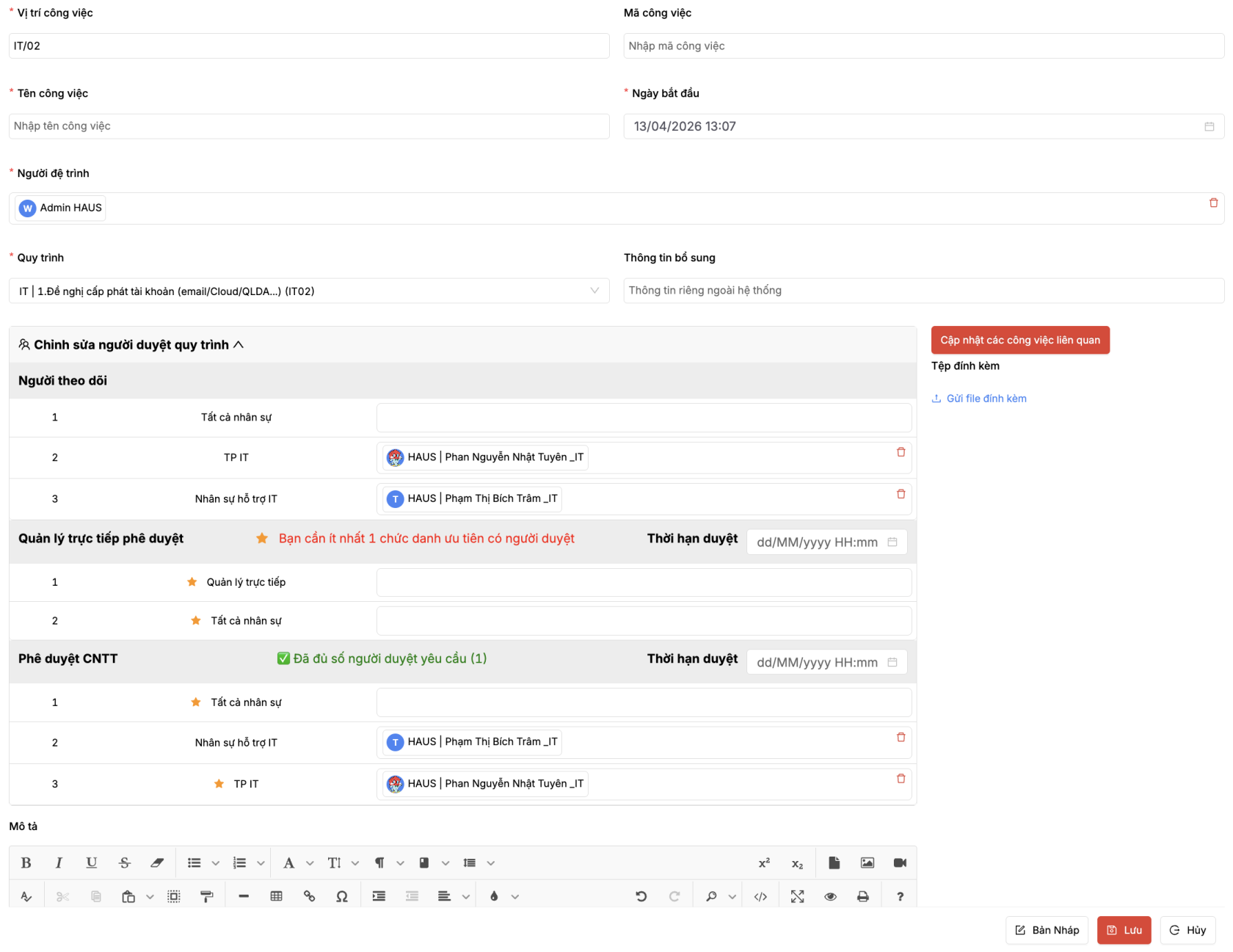Print the description content
The height and width of the screenshot is (952, 1233).
tap(863, 895)
